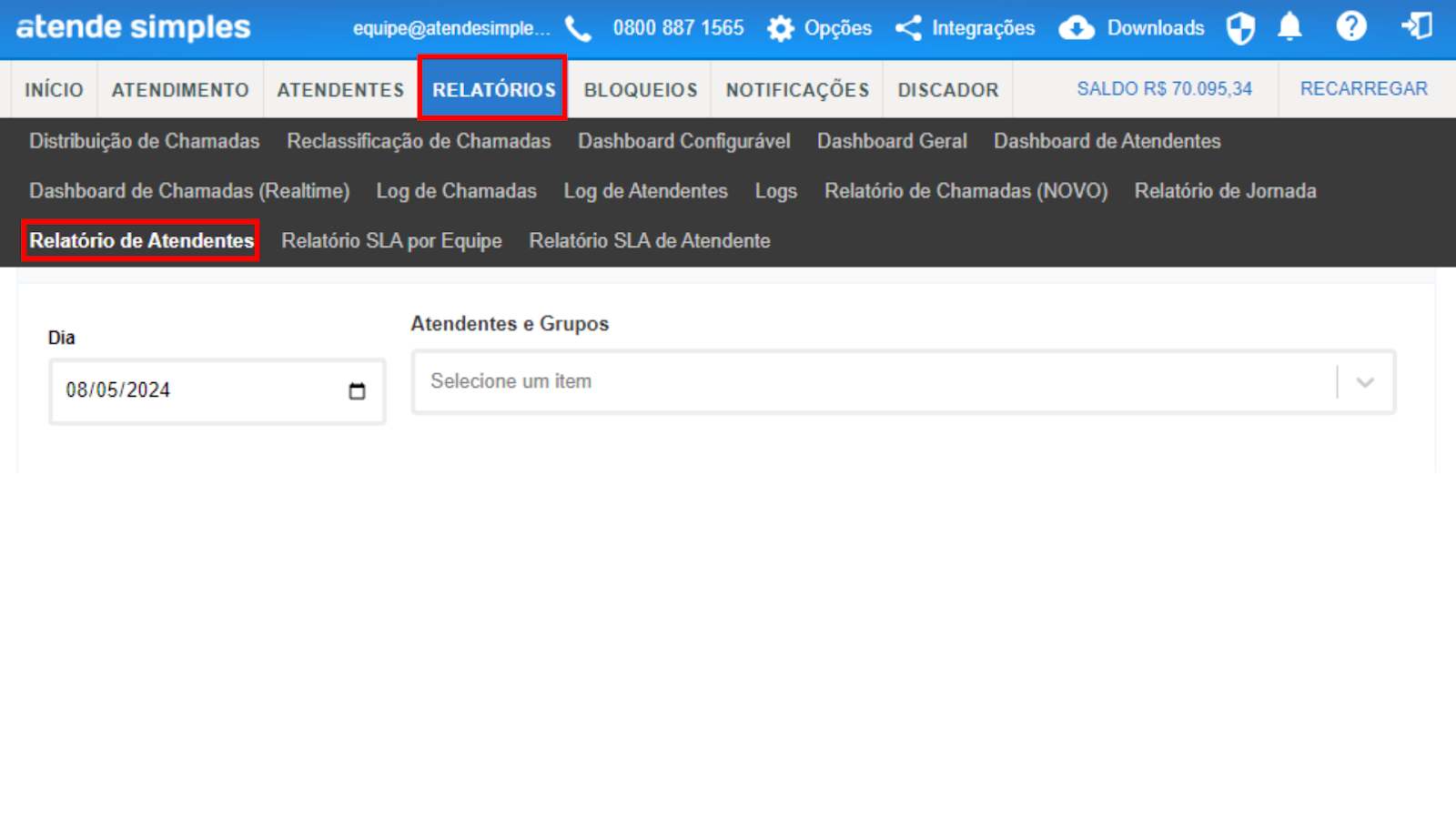Open notifications bell icon
Viewport: 1456px width, 819px height.
click(1289, 28)
